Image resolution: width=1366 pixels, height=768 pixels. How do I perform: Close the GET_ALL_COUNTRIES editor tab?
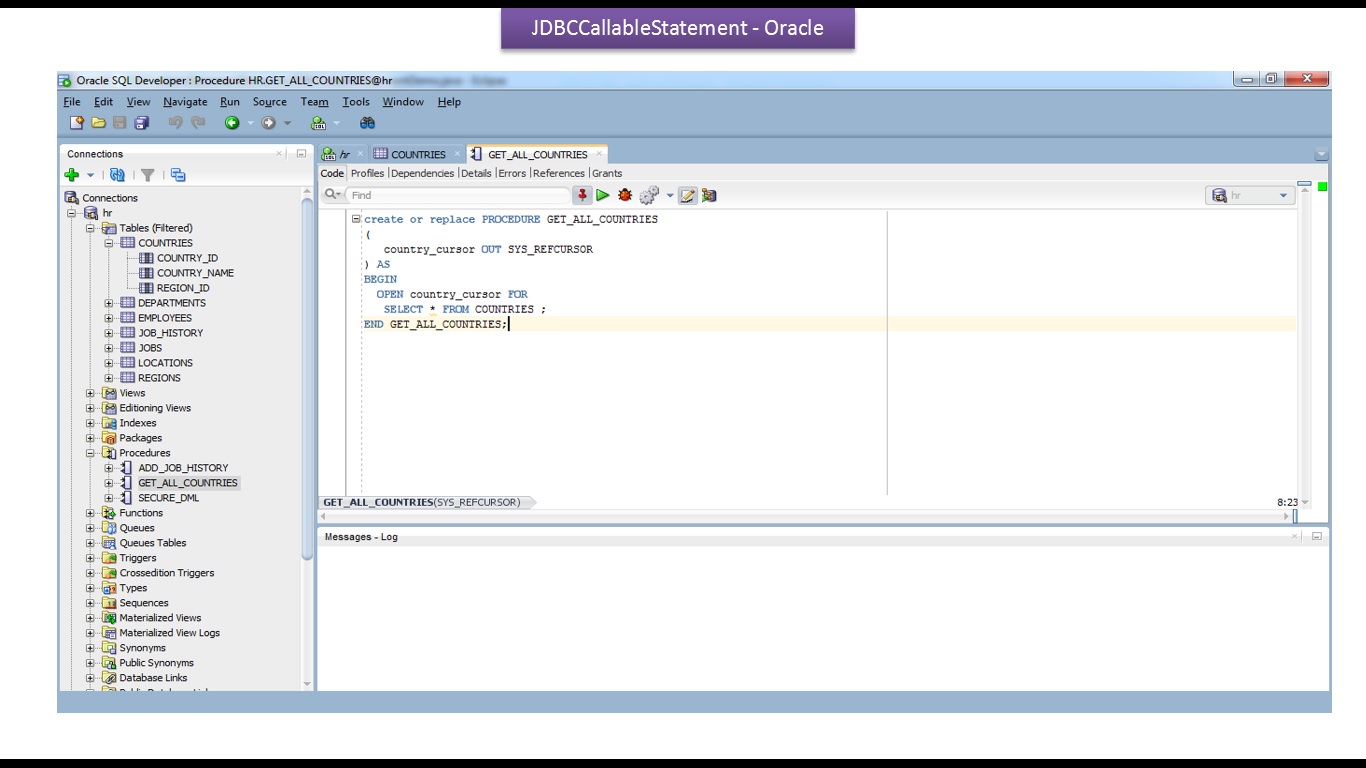[x=599, y=153]
